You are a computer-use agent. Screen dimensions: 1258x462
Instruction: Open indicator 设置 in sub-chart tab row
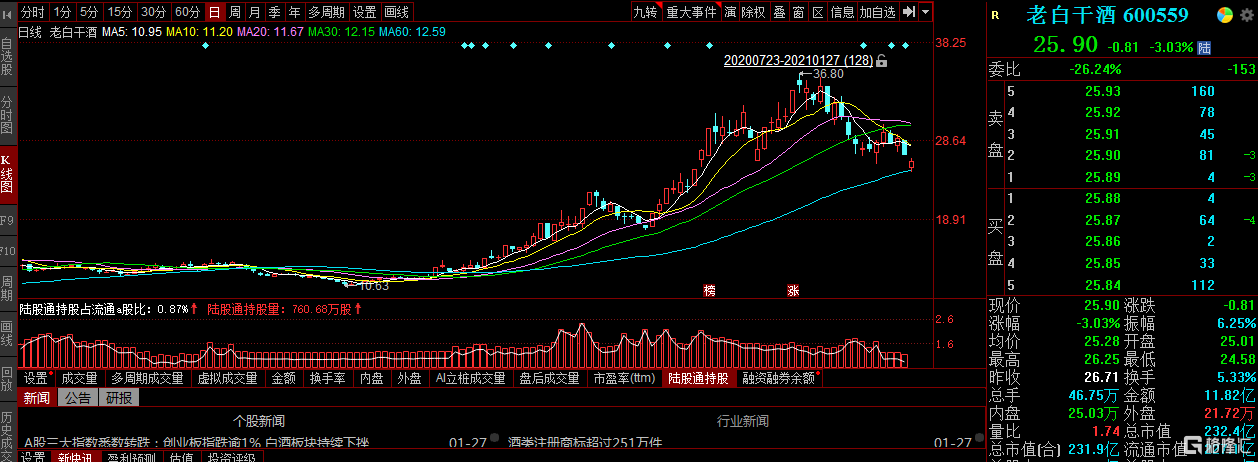38,379
